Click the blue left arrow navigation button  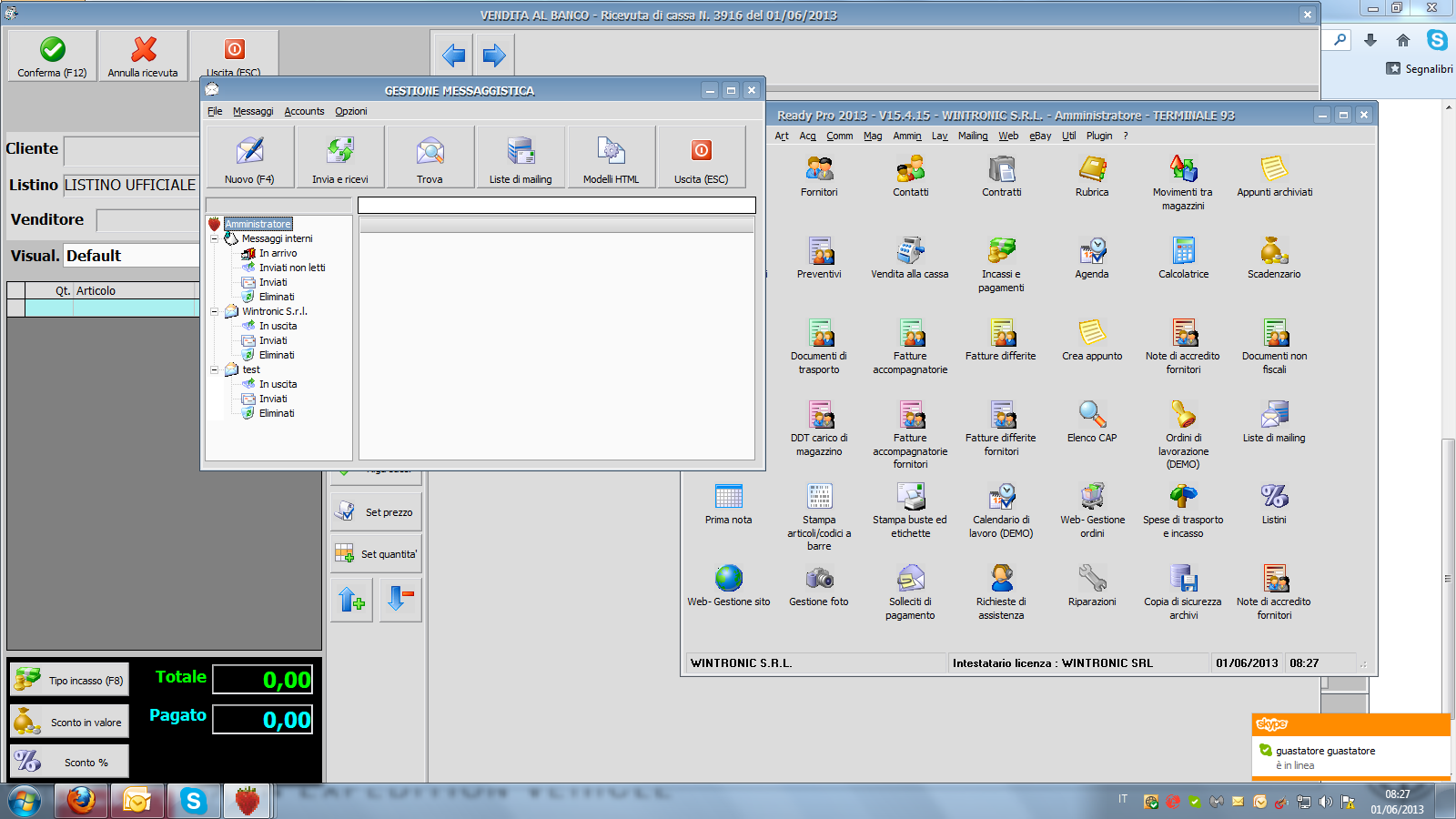coord(453,56)
